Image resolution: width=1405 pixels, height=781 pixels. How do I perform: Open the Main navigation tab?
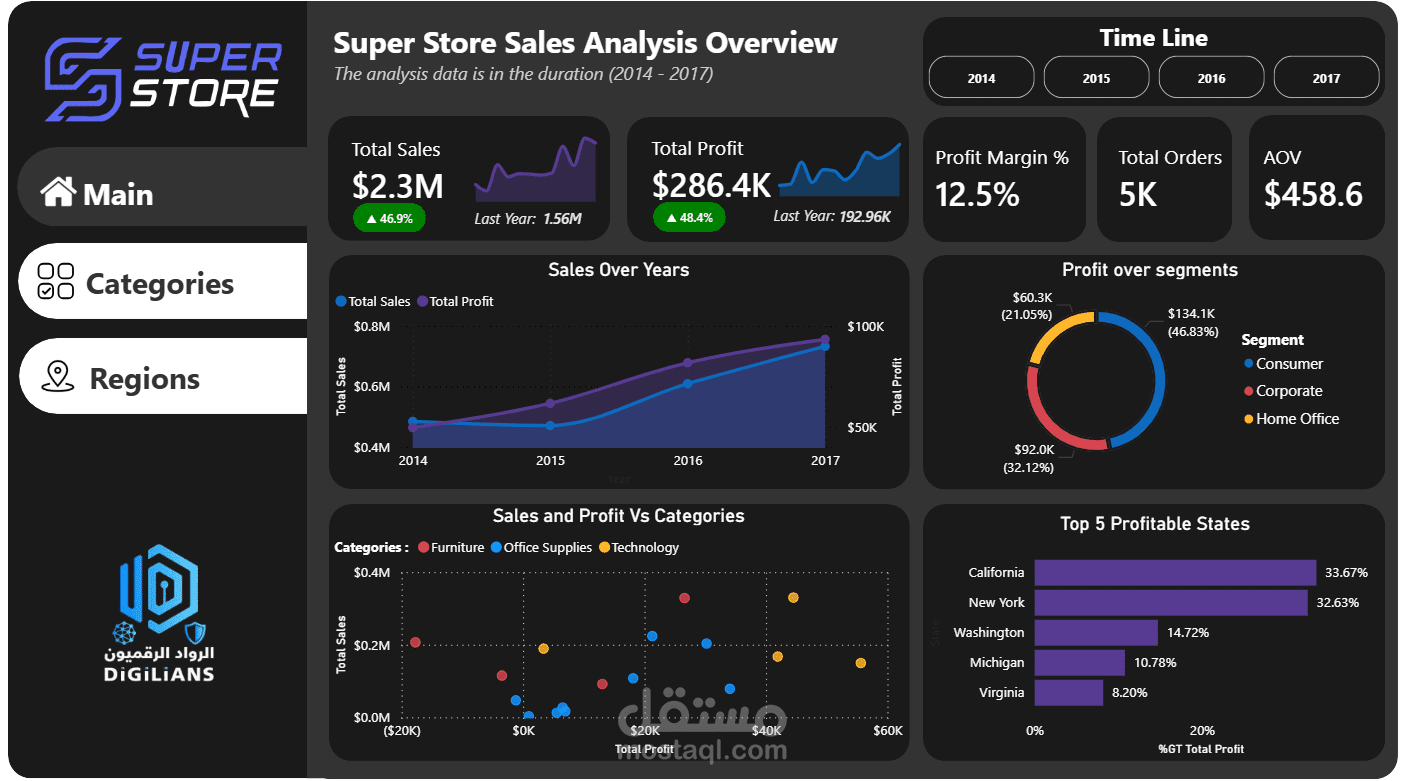162,187
